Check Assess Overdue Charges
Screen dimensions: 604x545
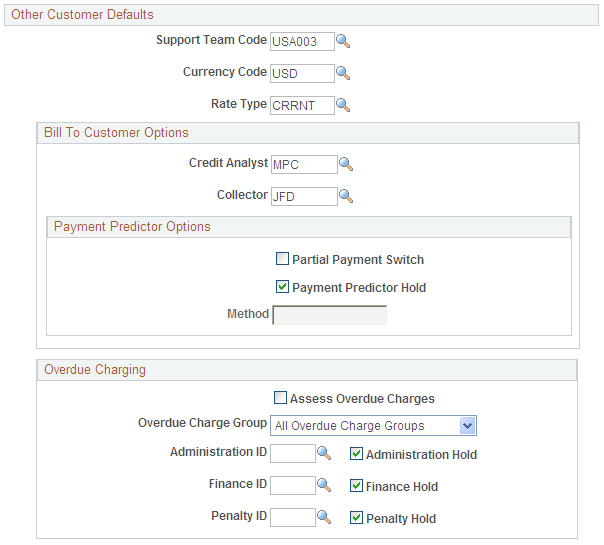click(280, 397)
